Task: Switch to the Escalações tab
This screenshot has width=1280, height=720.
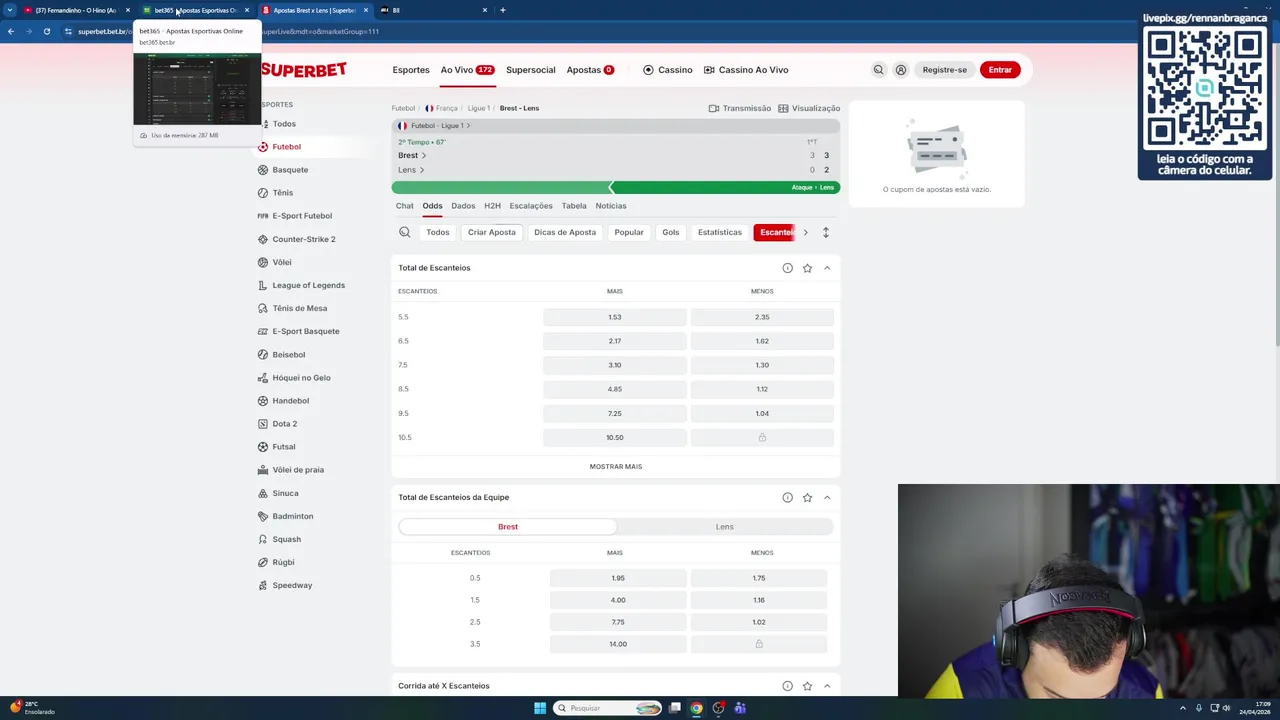Action: 531,206
